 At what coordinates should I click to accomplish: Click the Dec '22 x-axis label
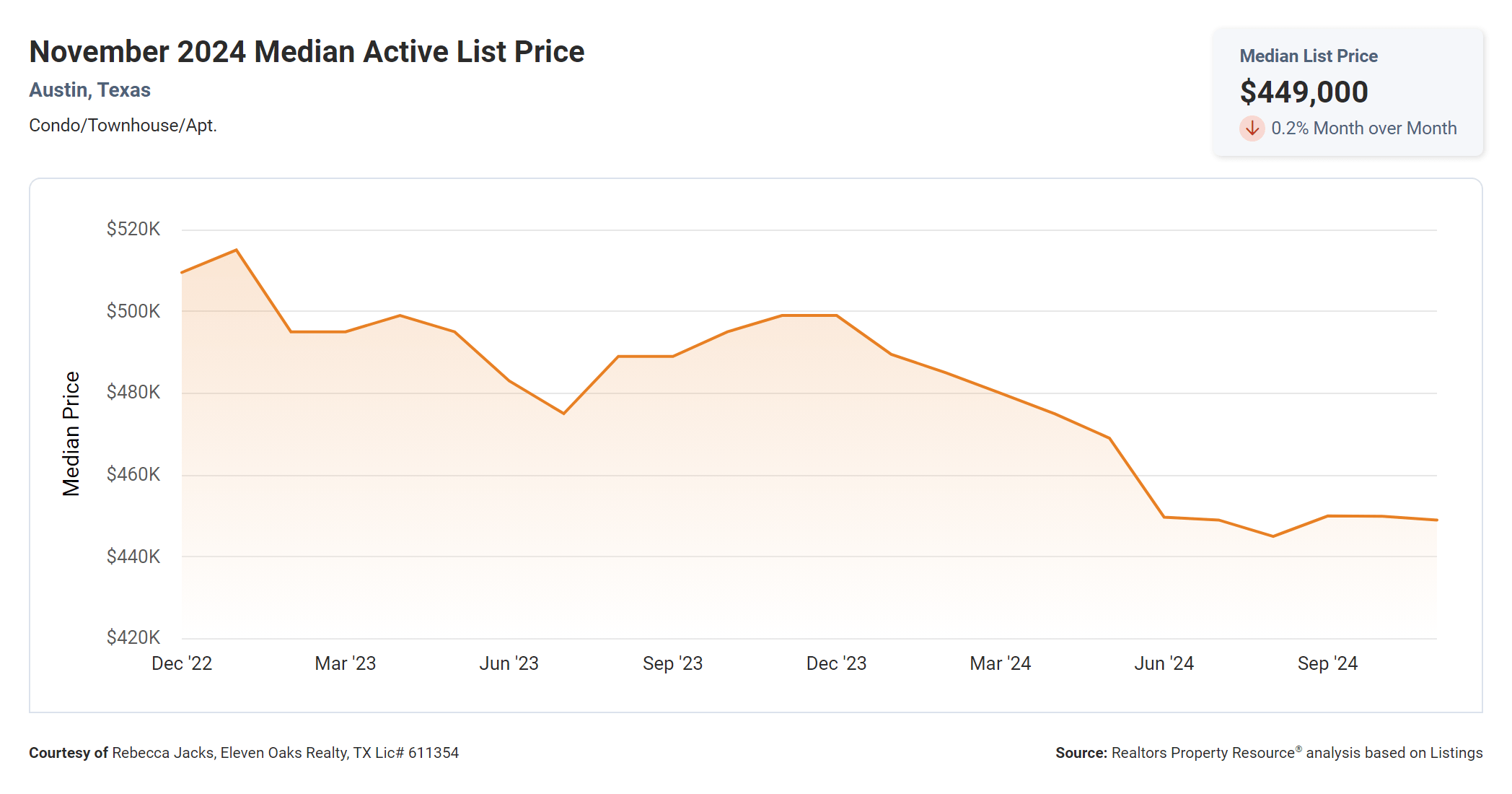(x=182, y=663)
